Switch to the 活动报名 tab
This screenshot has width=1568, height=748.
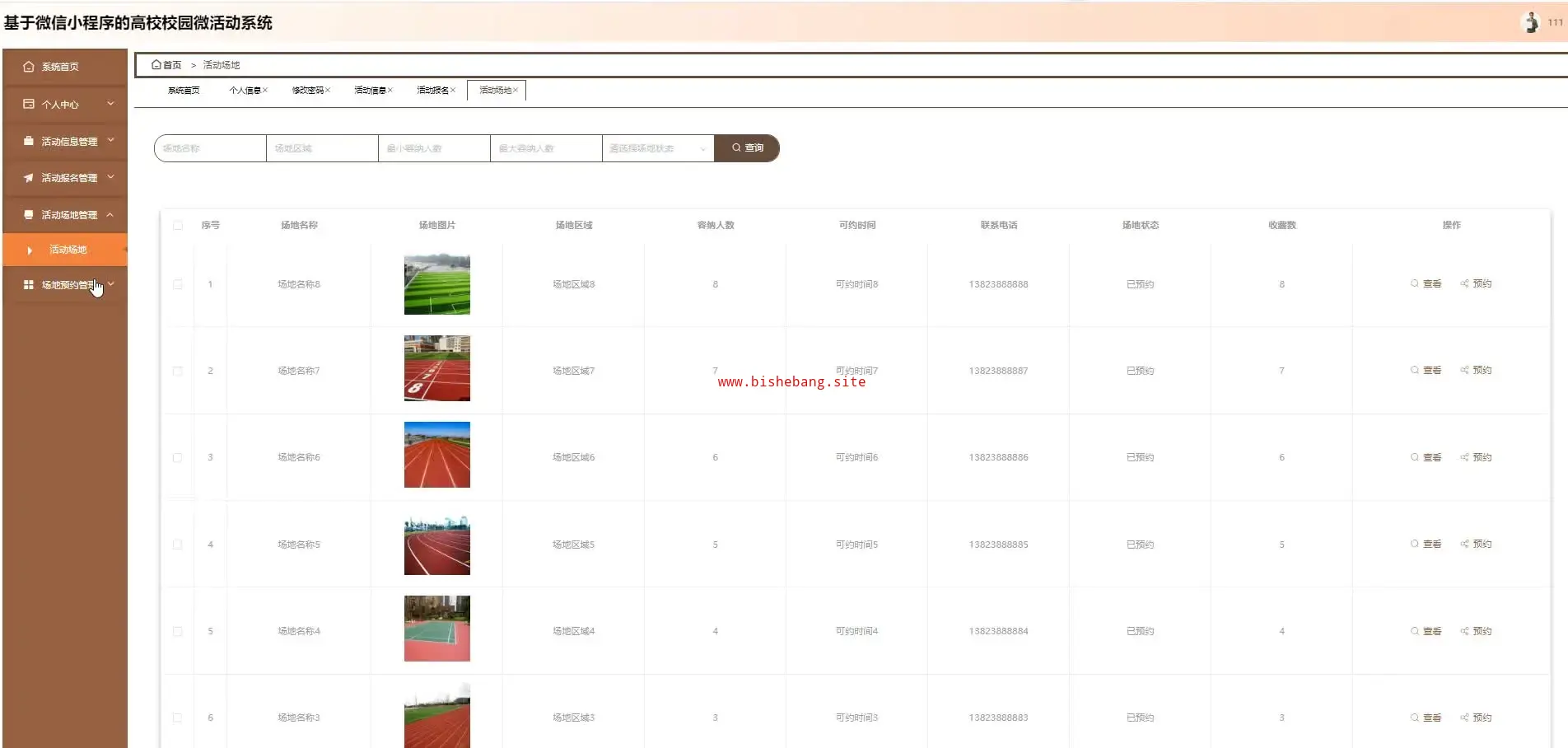pos(432,90)
